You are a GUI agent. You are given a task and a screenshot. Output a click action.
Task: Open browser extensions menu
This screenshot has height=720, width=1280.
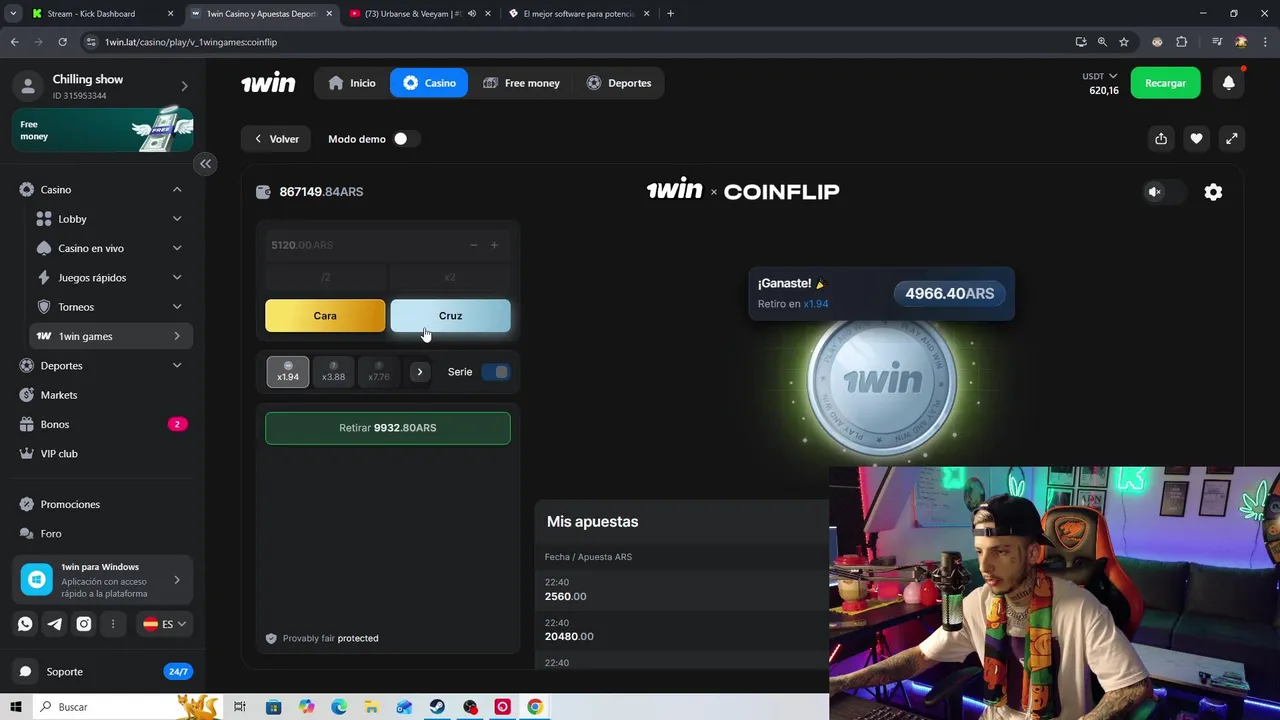[x=1182, y=42]
